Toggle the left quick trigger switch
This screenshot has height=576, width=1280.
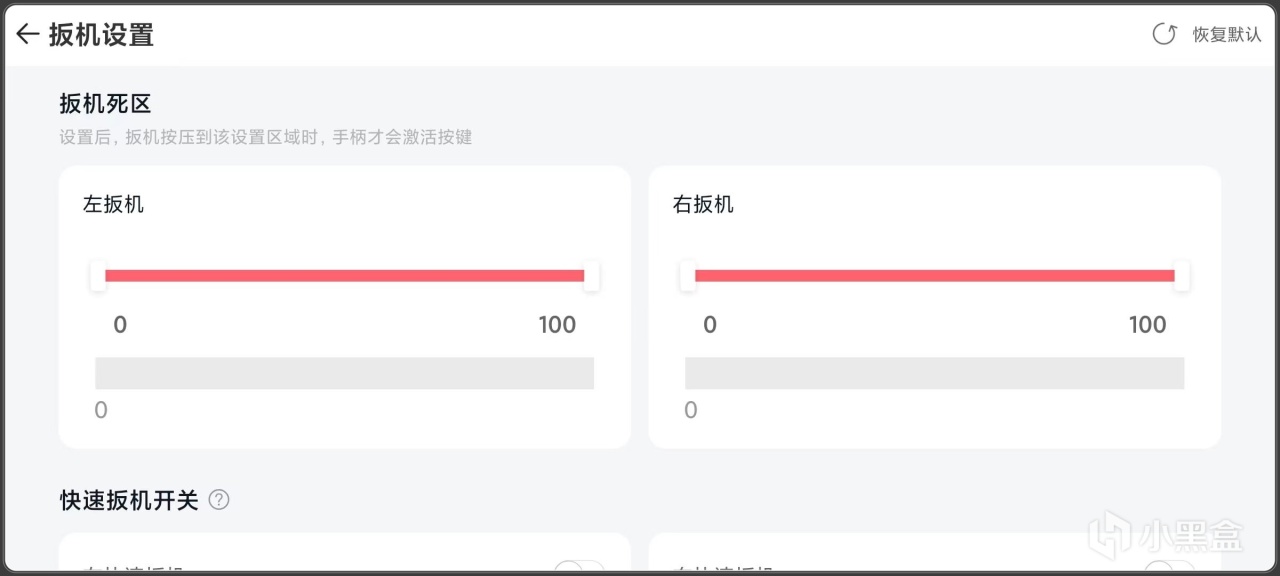tap(579, 569)
